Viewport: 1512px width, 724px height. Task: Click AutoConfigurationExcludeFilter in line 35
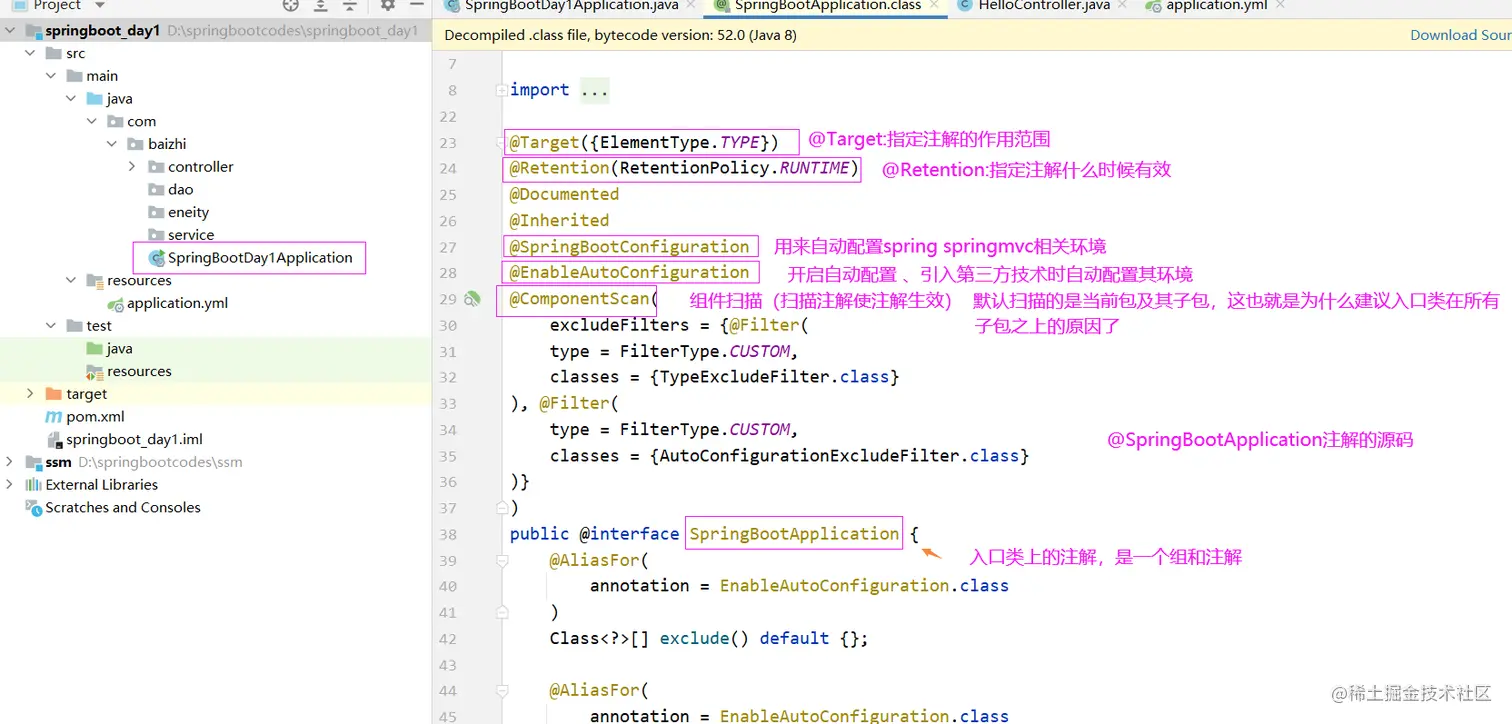click(810, 456)
